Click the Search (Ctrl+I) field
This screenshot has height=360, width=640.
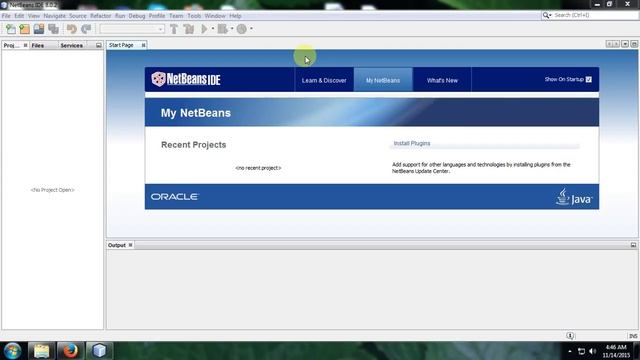594,15
